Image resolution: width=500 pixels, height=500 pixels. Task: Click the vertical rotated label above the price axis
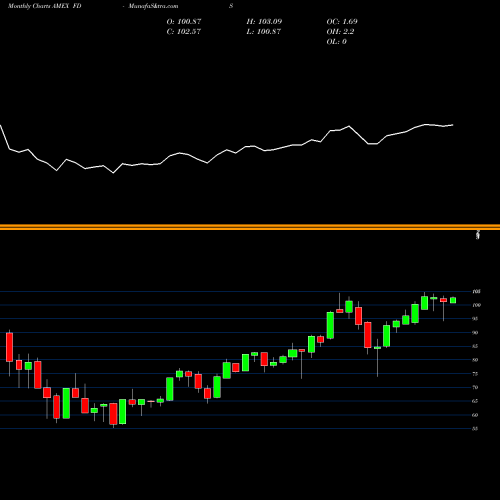[x=478, y=235]
